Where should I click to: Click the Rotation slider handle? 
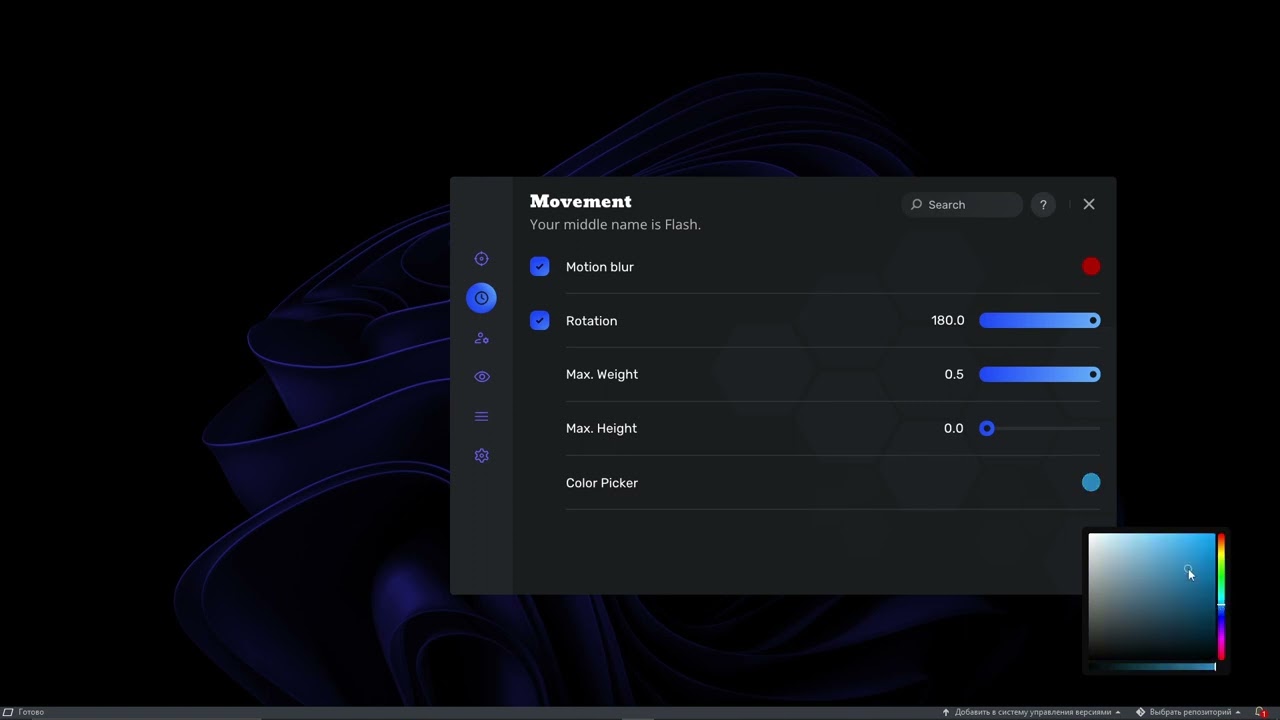coord(1094,321)
